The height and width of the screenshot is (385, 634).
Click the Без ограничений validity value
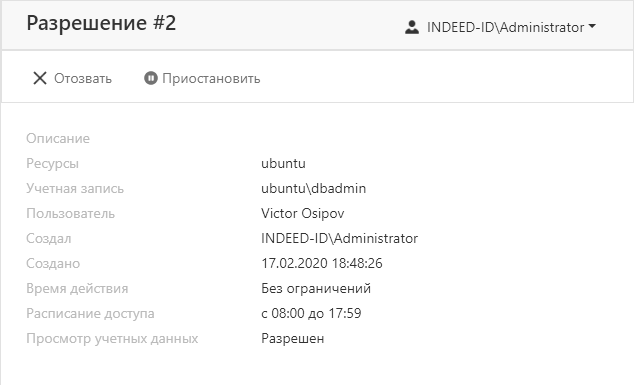click(x=316, y=289)
